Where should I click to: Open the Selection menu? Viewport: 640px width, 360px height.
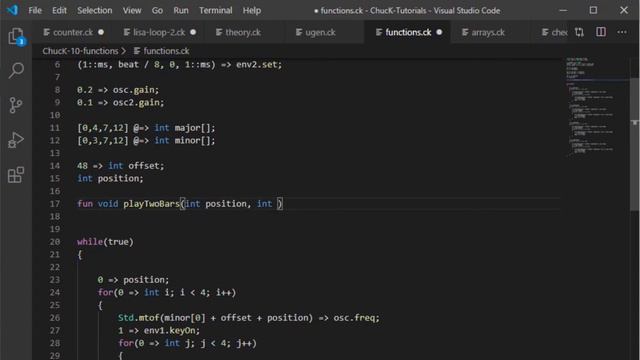(x=95, y=10)
